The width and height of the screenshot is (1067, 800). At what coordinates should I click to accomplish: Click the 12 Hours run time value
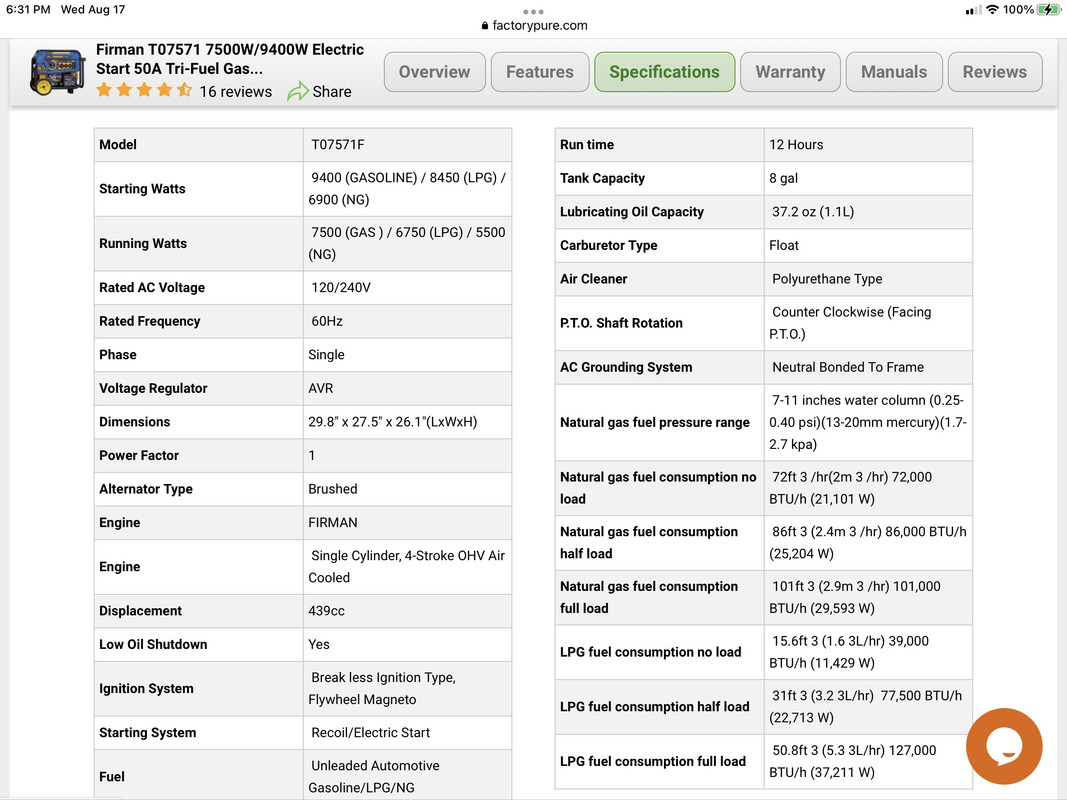[795, 144]
